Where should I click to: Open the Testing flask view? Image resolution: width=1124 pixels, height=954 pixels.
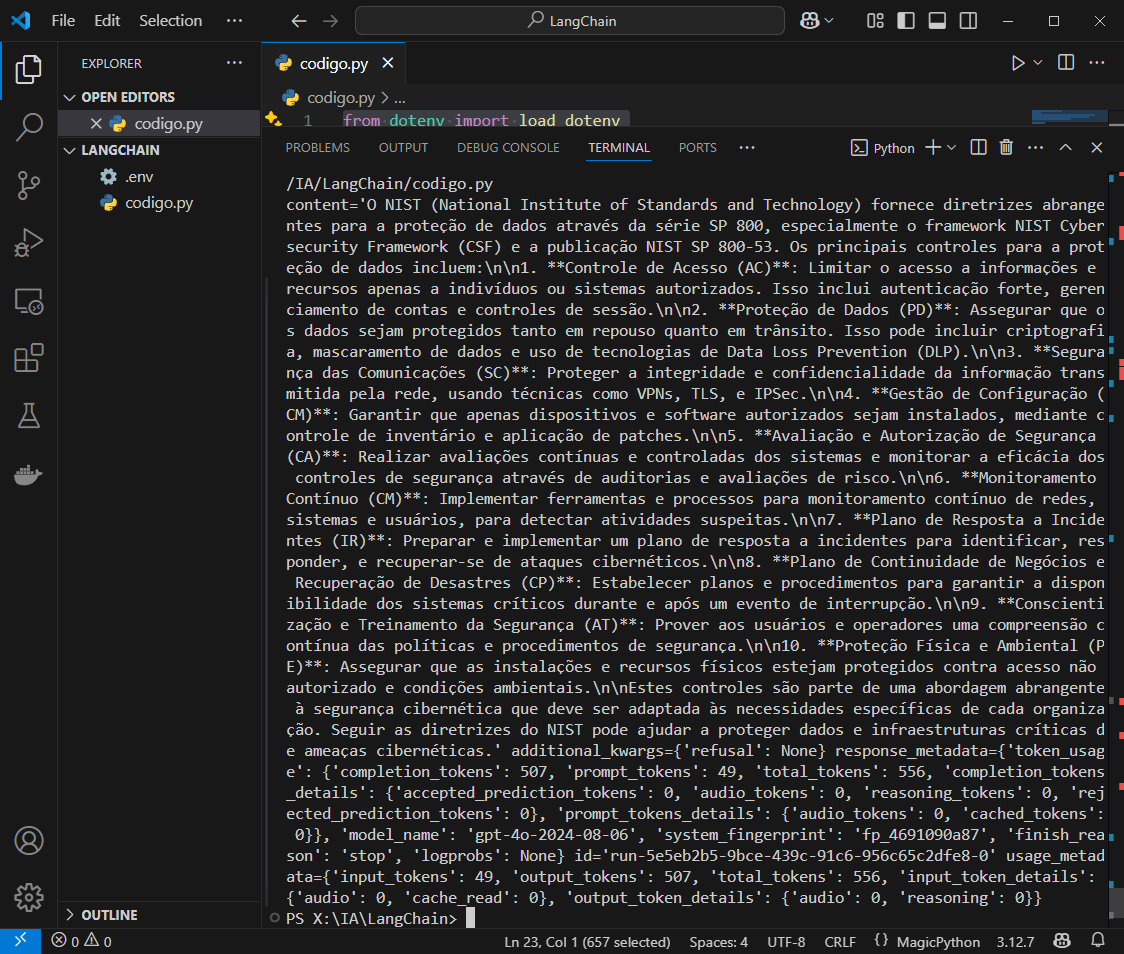29,416
